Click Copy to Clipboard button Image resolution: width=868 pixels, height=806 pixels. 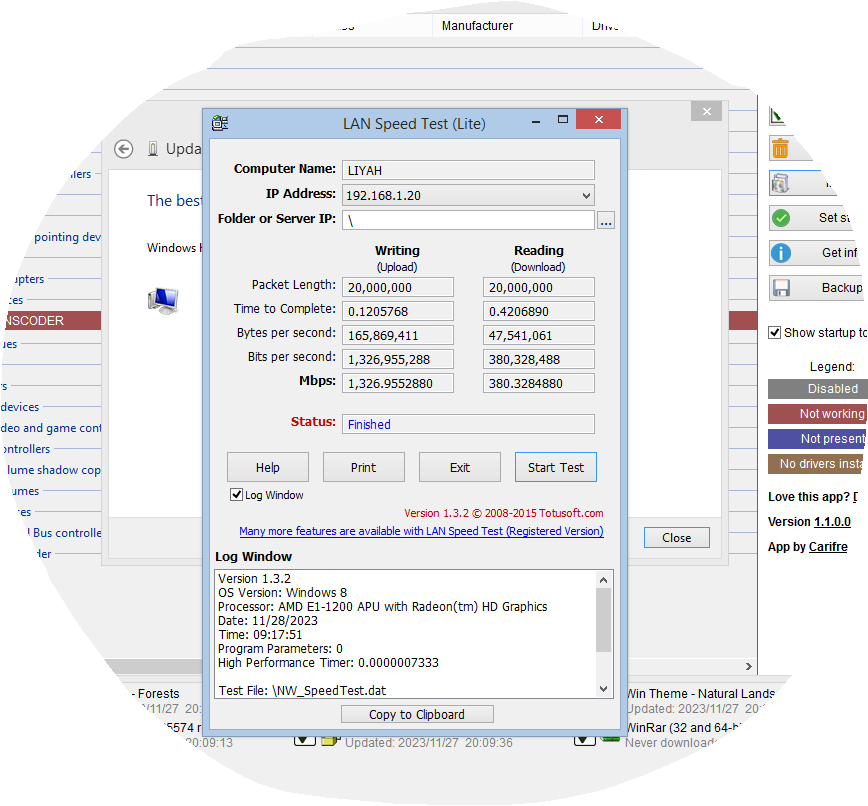pos(417,714)
